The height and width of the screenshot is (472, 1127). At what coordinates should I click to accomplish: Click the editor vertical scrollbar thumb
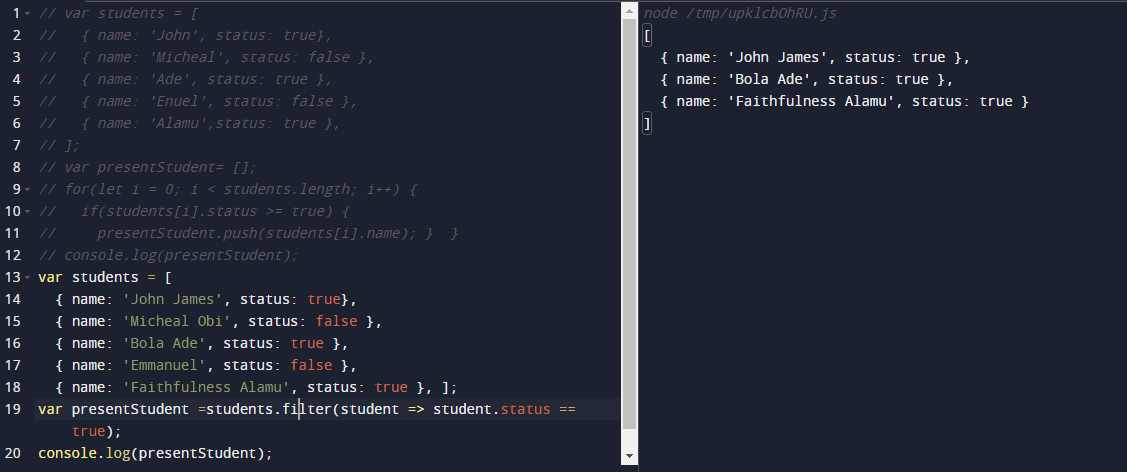tap(630, 224)
